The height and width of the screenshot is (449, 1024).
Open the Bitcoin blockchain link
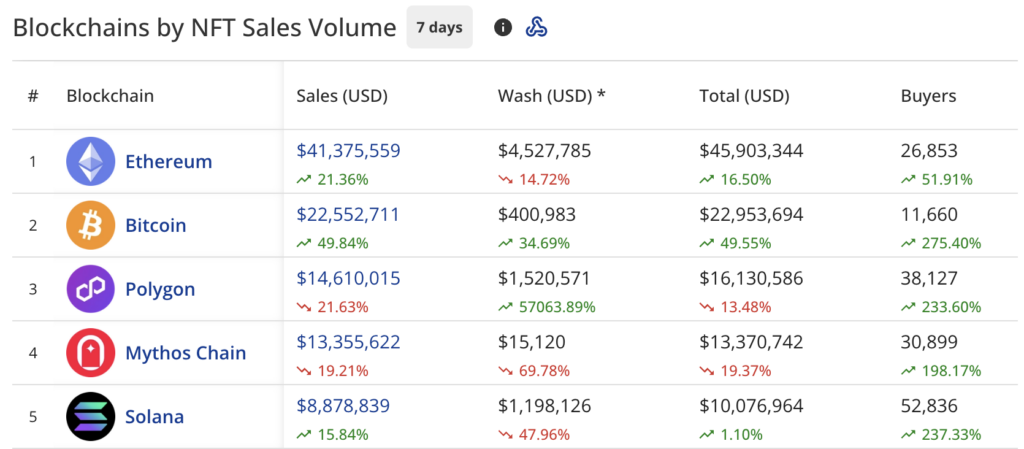155,225
